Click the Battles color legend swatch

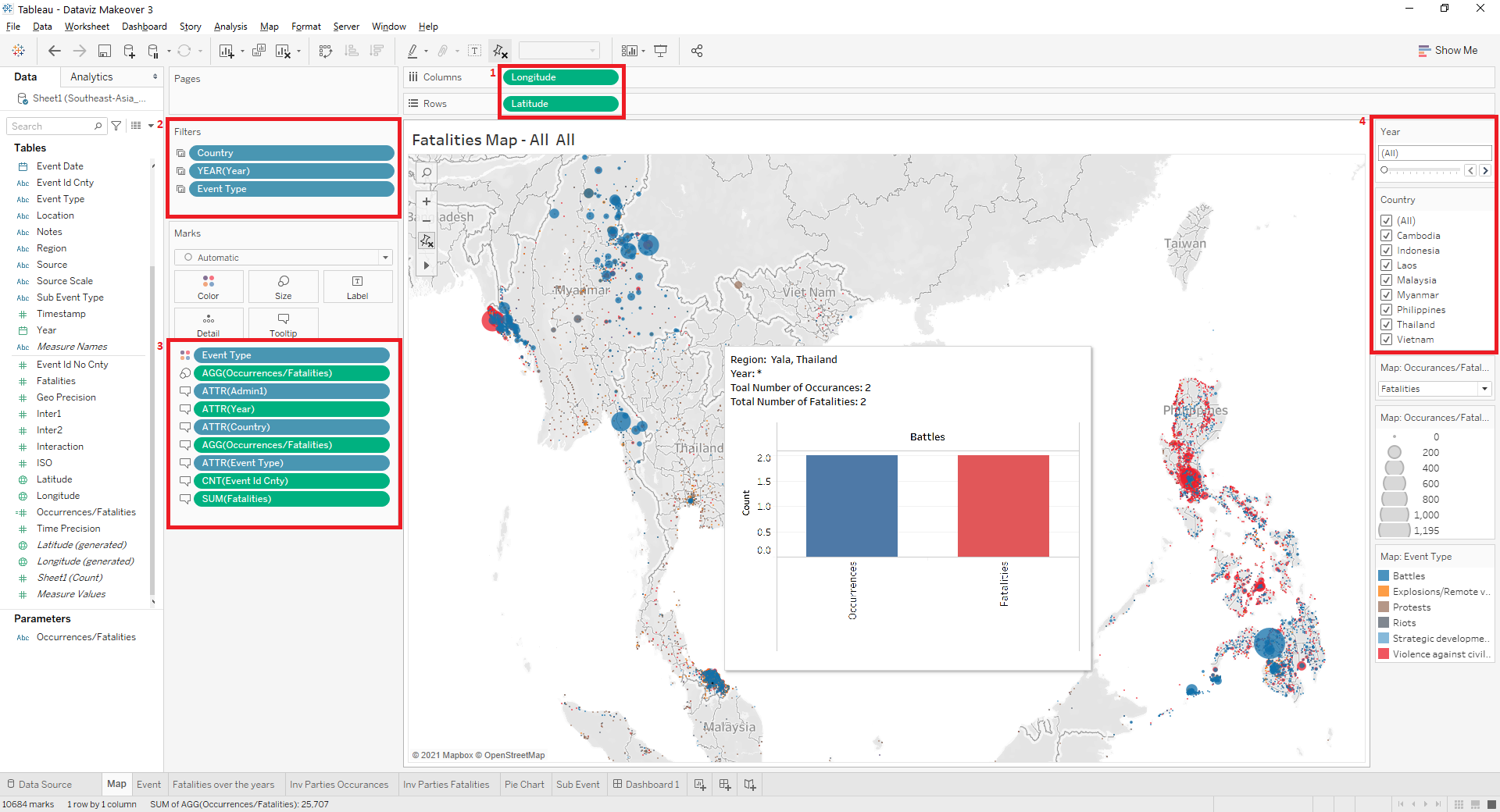tap(1384, 576)
